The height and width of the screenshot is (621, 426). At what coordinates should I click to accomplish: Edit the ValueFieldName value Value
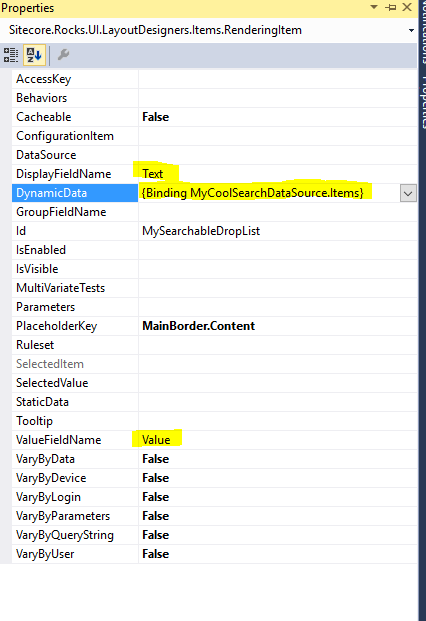tap(156, 440)
